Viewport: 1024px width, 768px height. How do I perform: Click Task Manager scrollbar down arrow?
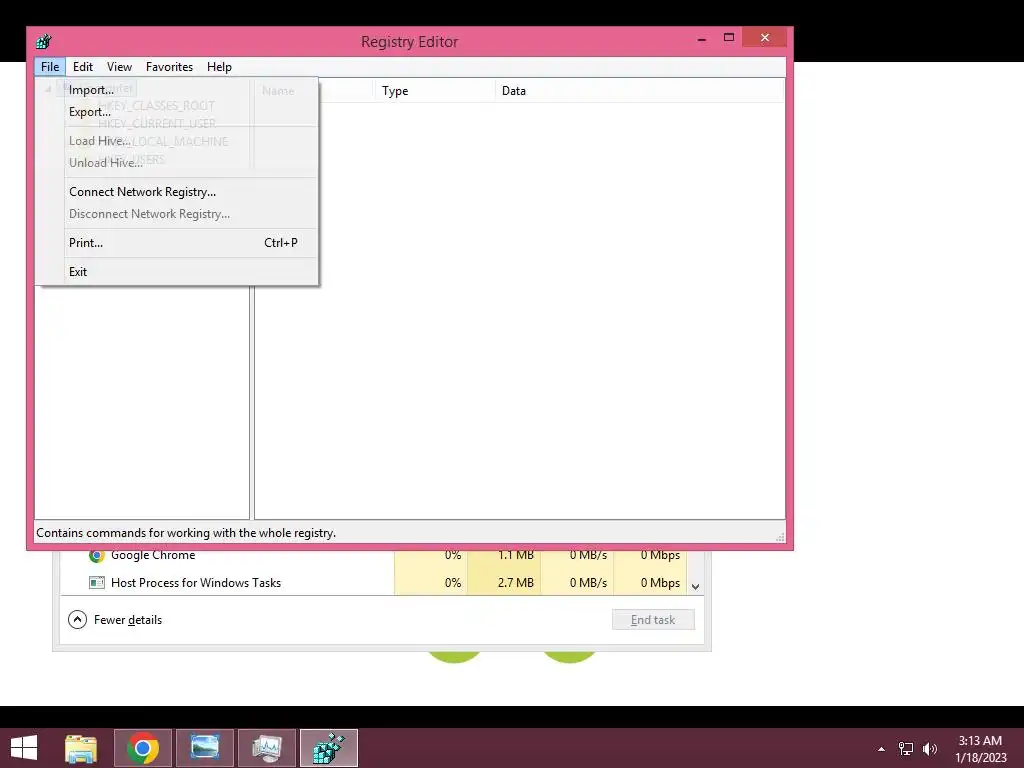tap(696, 586)
